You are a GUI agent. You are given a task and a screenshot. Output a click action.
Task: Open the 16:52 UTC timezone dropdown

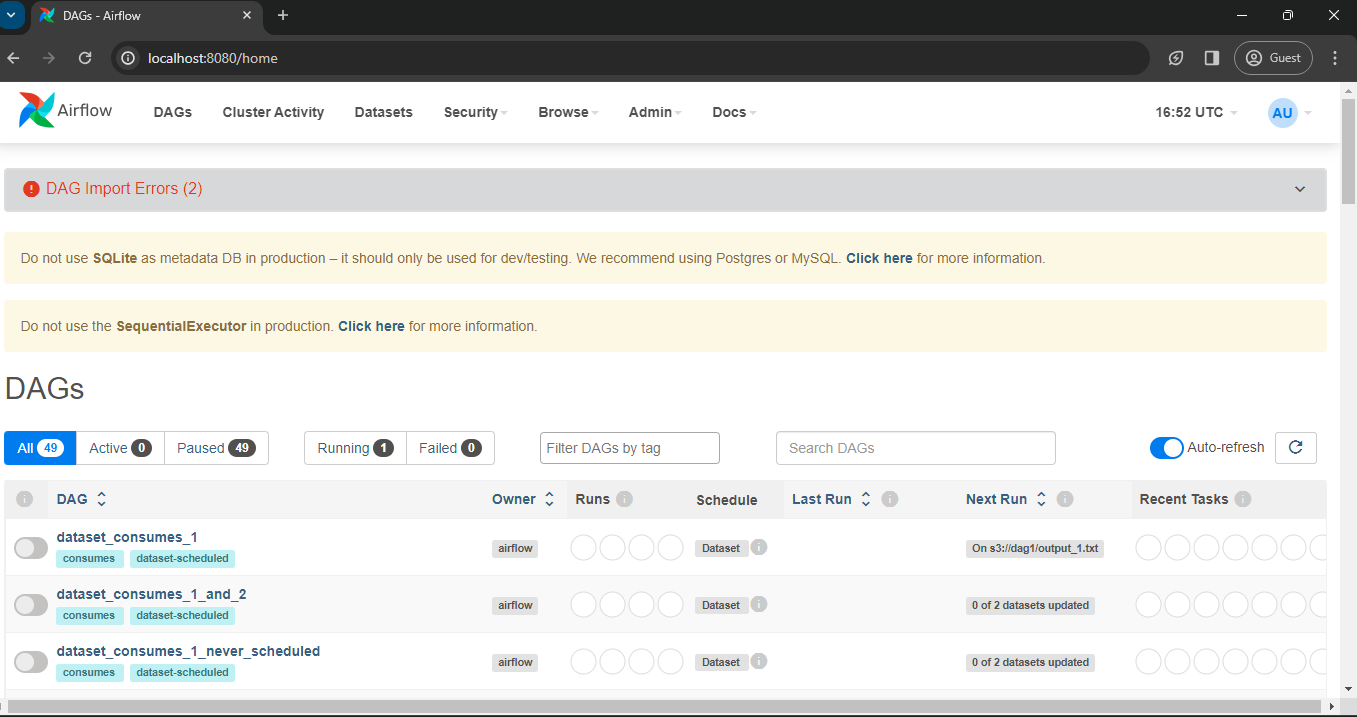coord(1196,112)
